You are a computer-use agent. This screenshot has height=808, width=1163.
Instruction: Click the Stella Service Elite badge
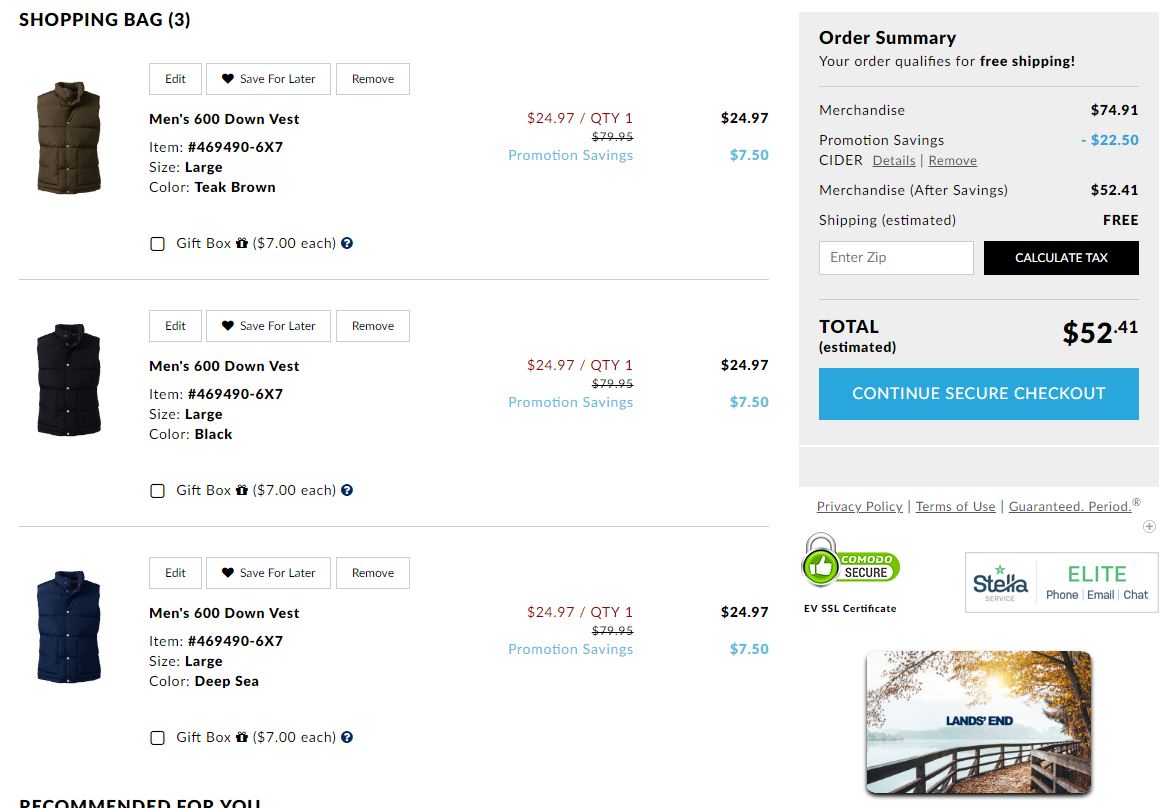coord(1061,583)
